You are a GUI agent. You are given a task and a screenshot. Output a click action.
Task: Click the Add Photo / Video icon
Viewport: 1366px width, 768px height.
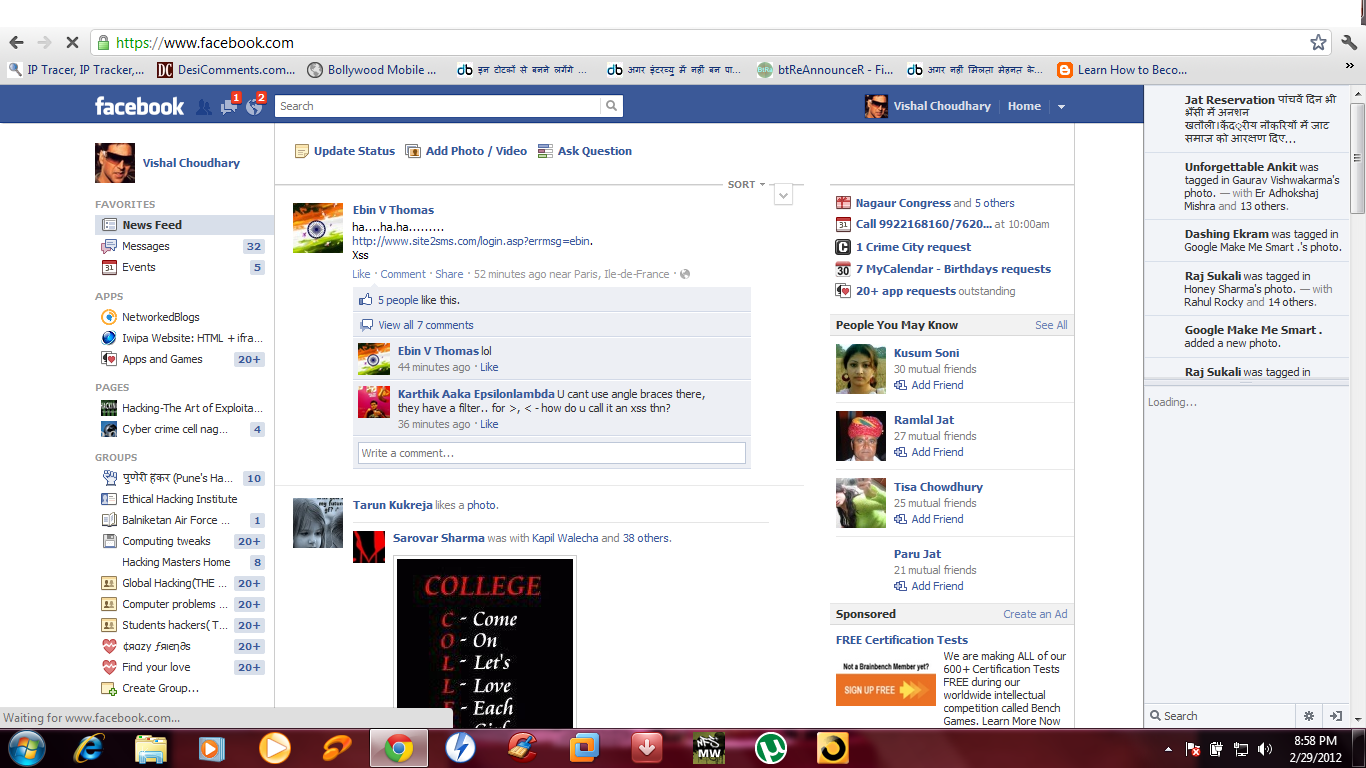pos(412,150)
